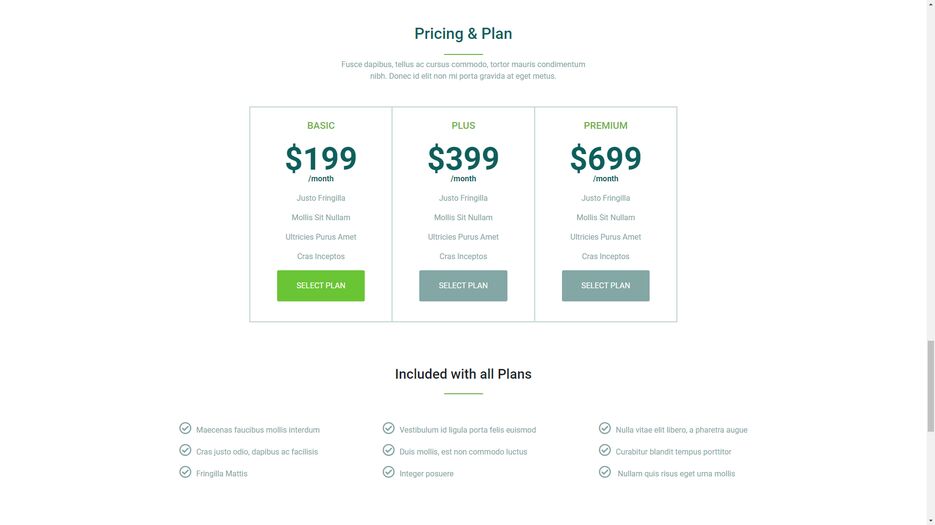
Task: Select the Basic plan green button
Action: [321, 286]
